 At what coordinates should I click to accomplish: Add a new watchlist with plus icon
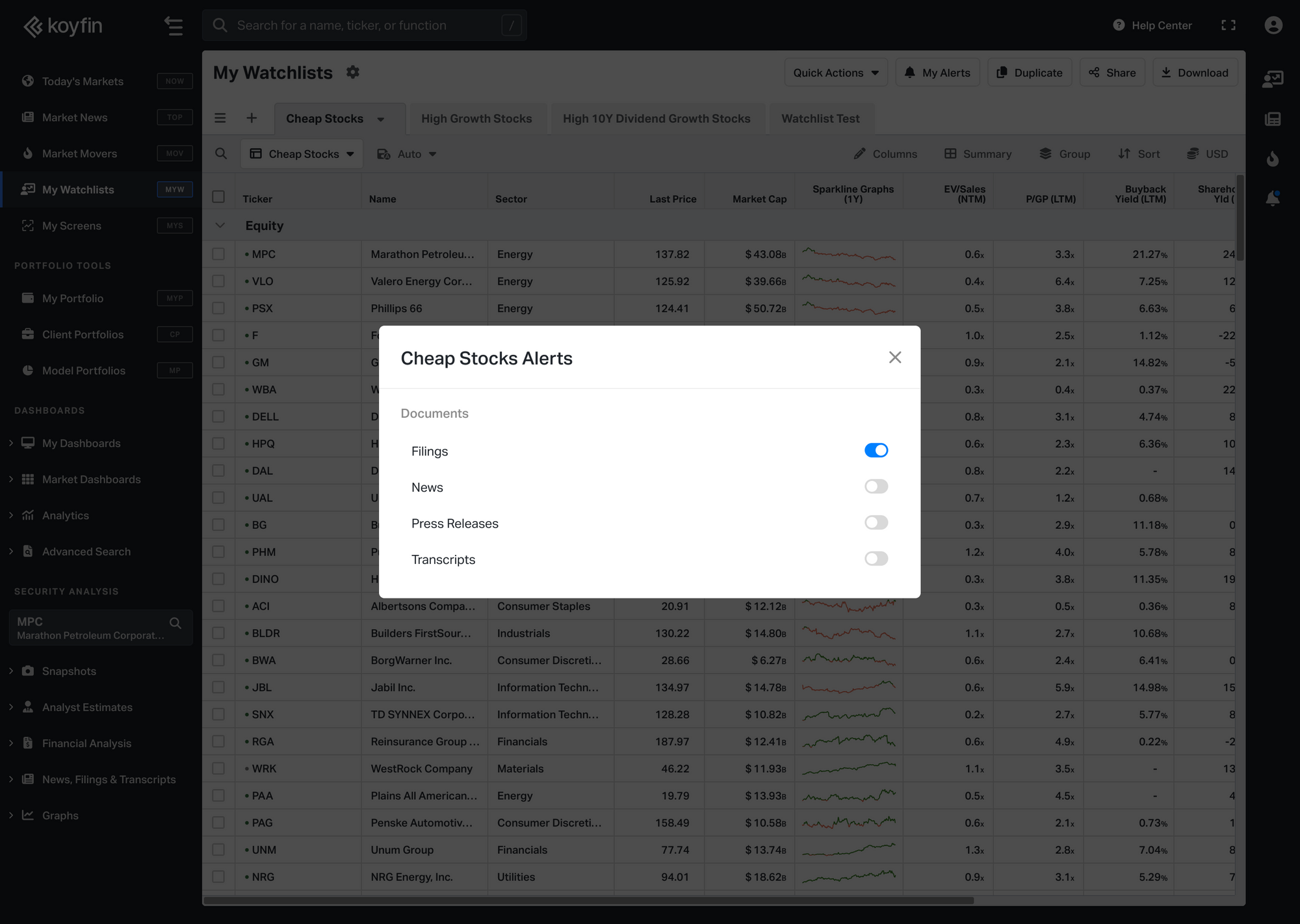point(252,118)
